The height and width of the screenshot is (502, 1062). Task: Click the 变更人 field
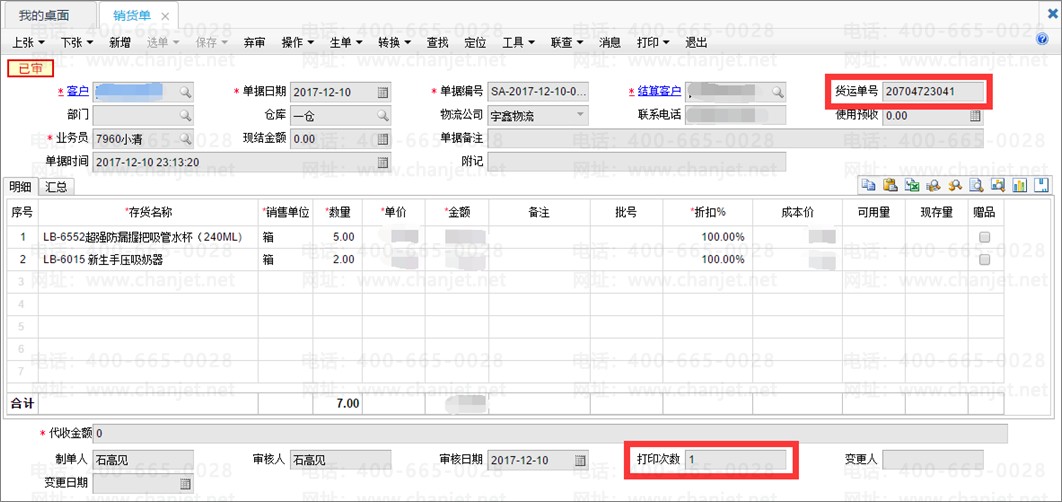(933, 460)
